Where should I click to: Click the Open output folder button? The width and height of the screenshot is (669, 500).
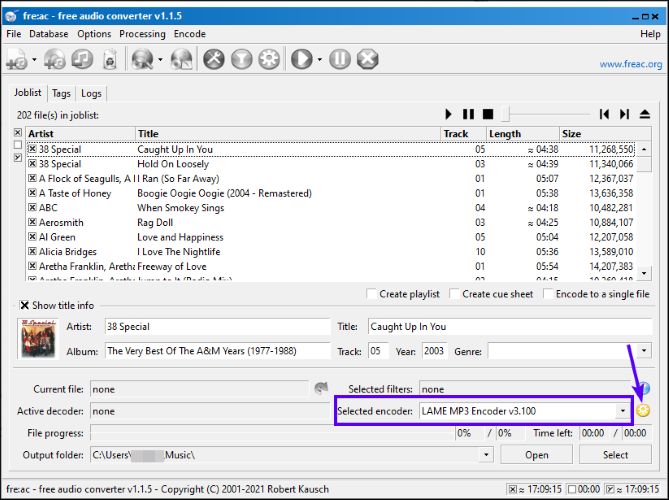tap(536, 455)
